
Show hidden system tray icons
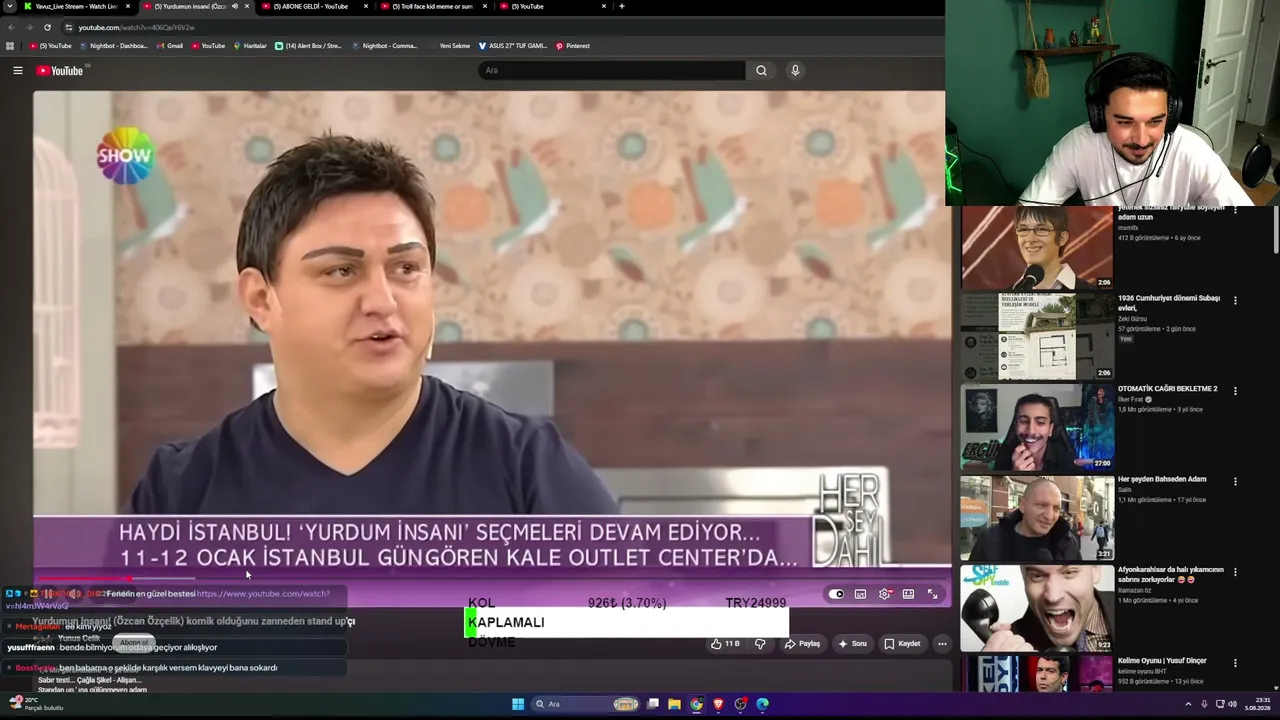click(x=1189, y=704)
